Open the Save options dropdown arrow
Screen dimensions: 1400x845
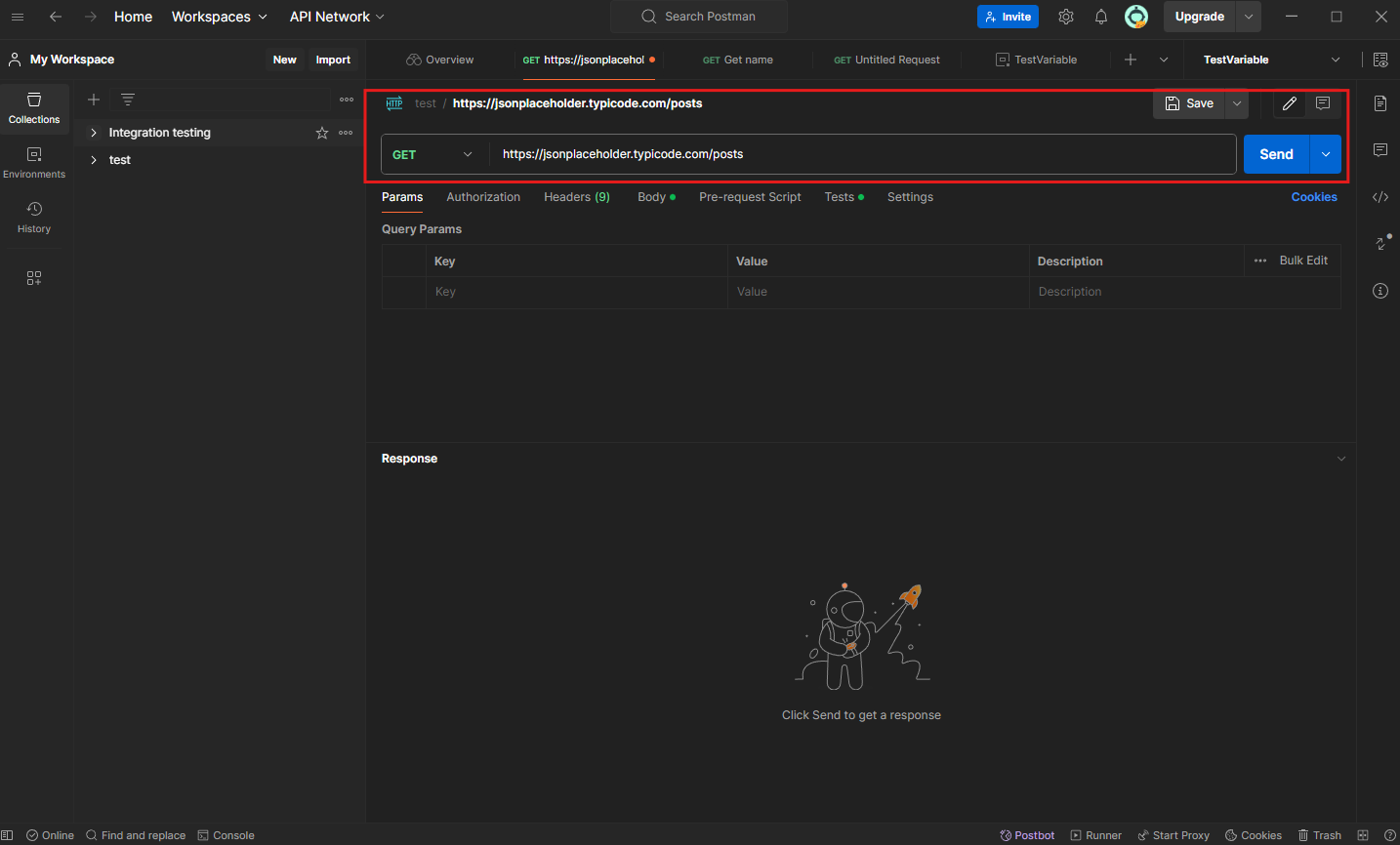tap(1237, 103)
